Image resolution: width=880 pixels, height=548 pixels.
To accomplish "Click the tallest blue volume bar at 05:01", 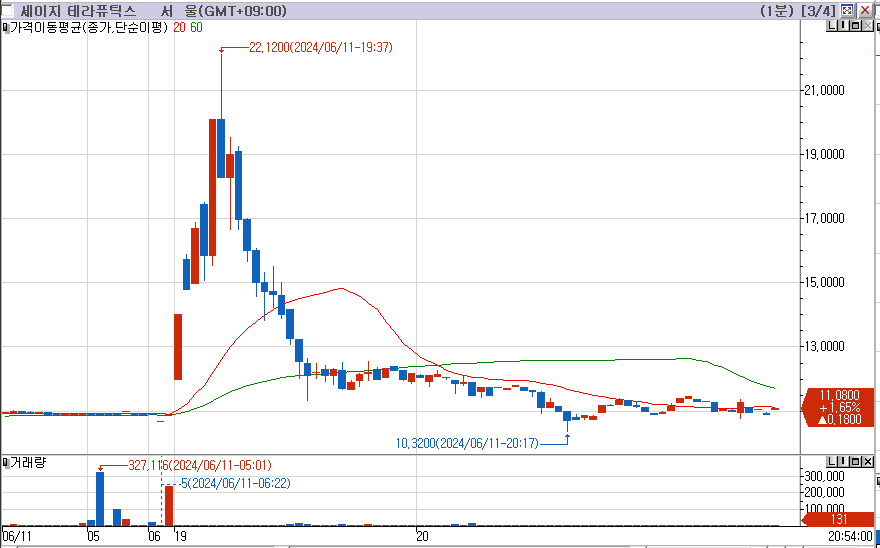I will click(x=100, y=499).
